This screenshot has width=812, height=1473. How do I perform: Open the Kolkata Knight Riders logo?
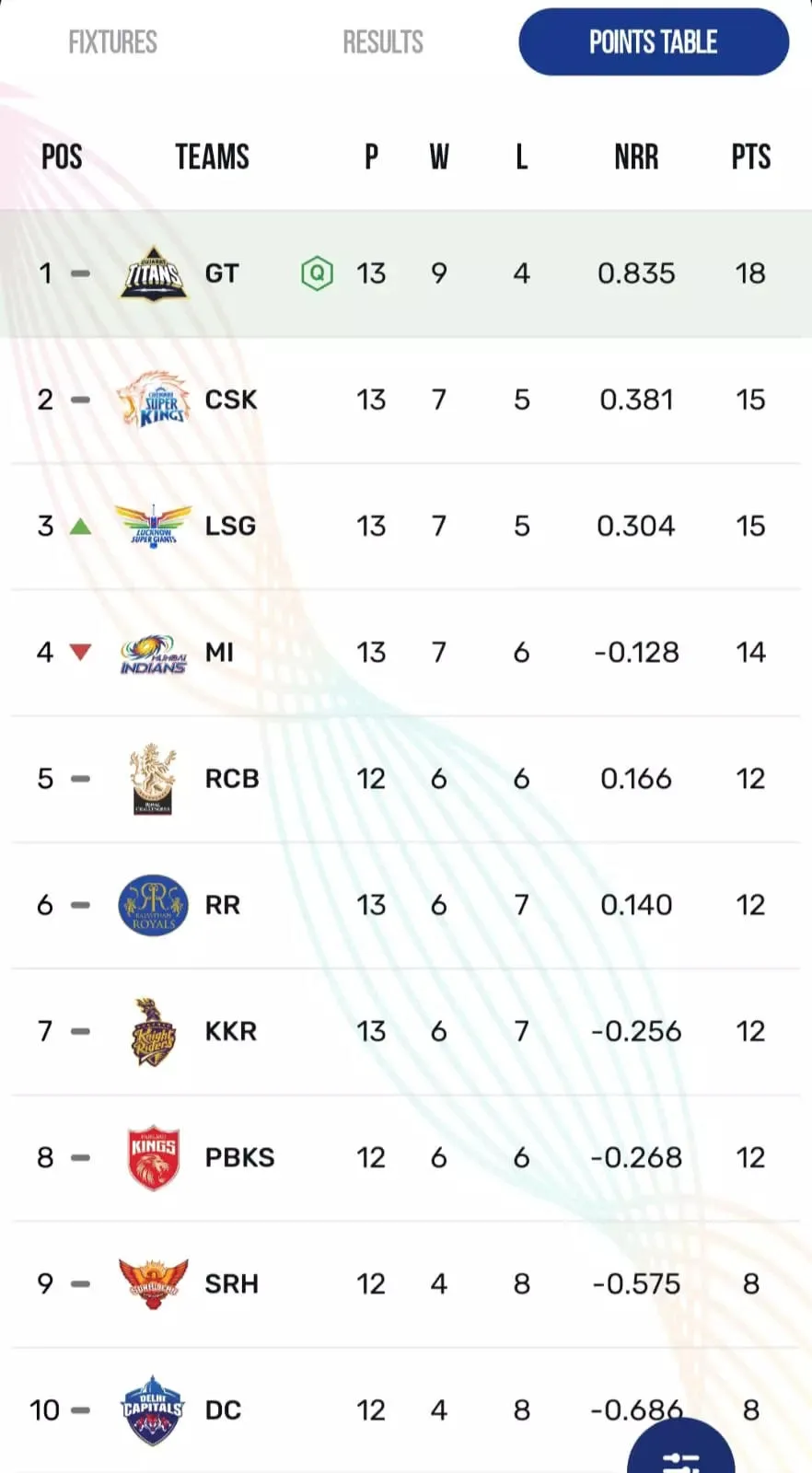153,1031
